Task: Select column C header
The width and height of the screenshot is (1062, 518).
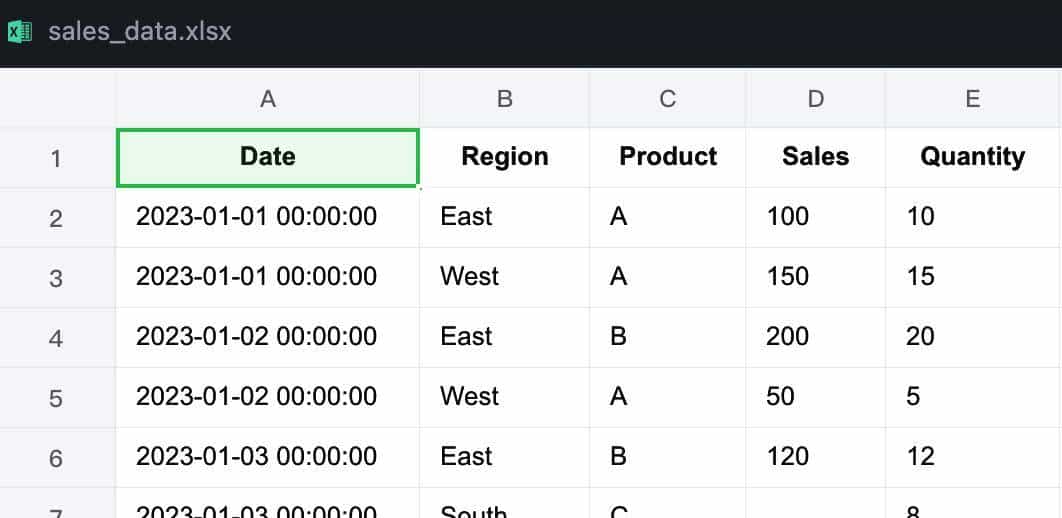Action: [x=667, y=98]
